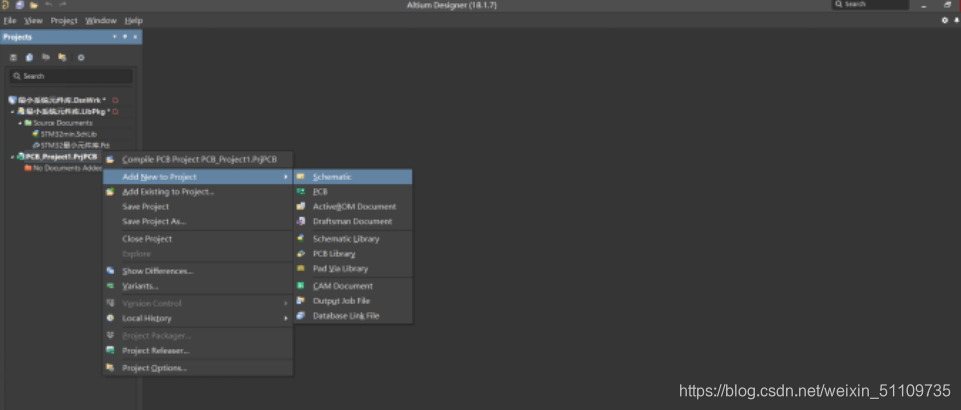Click red modified icon beside LibPkg project

pos(115,112)
